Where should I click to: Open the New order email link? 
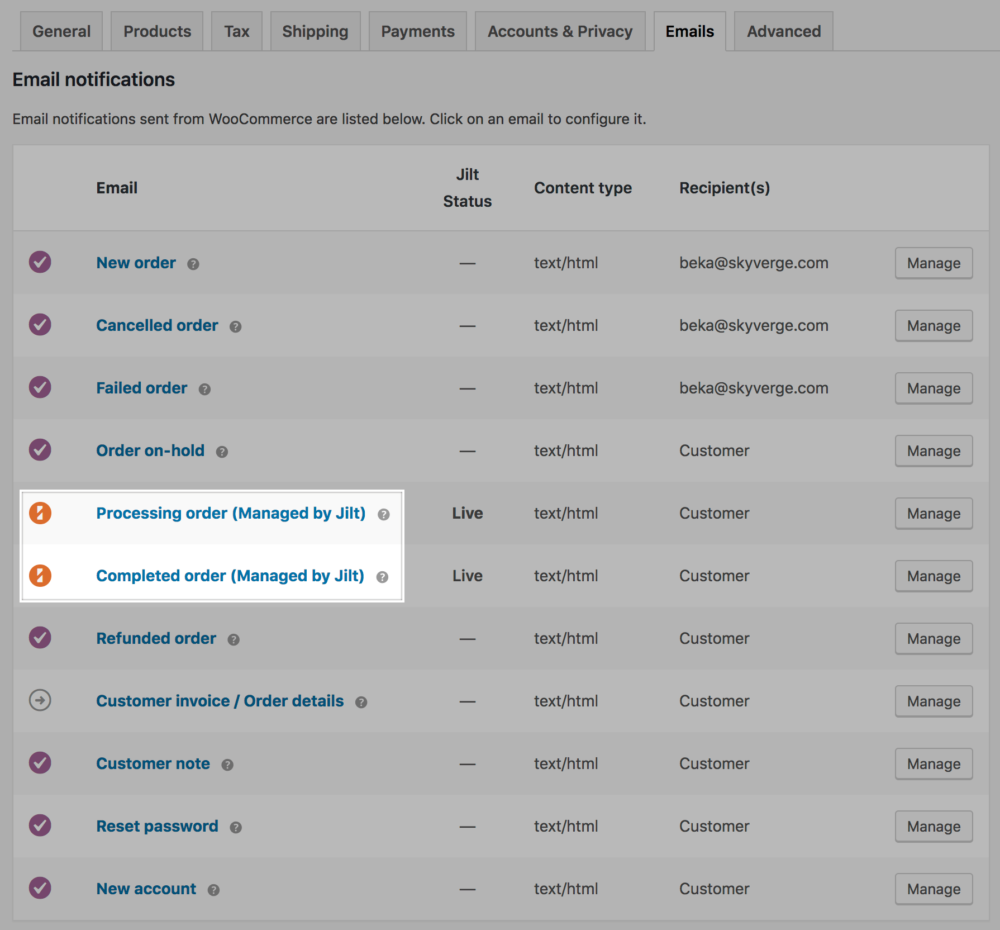coord(136,263)
